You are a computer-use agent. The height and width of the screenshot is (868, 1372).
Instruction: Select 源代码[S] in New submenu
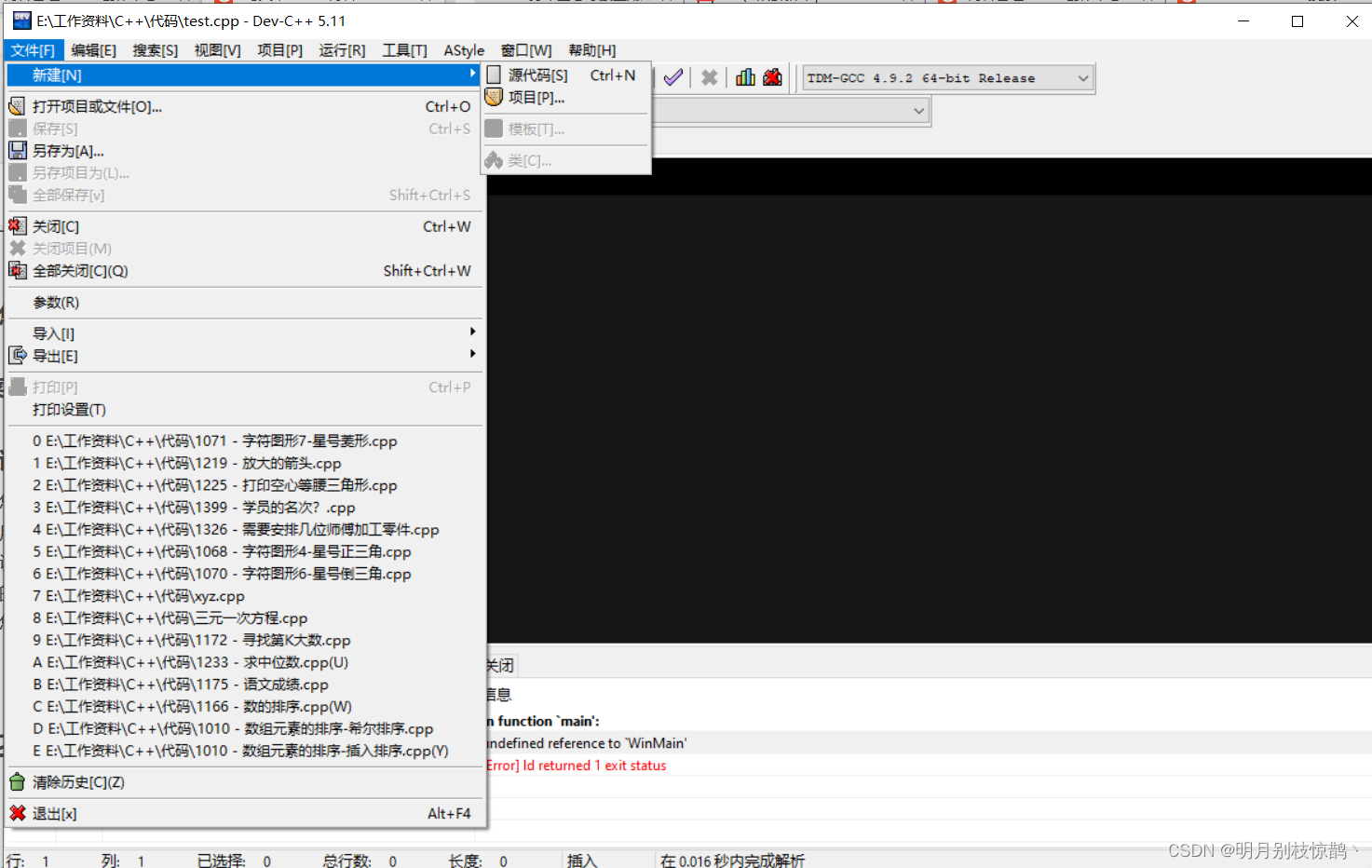pyautogui.click(x=565, y=75)
